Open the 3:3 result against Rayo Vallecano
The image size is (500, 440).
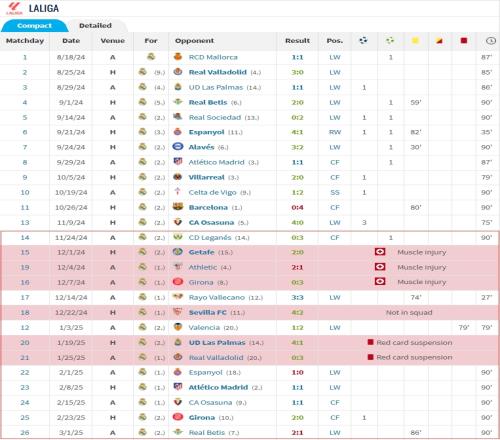[x=297, y=297]
